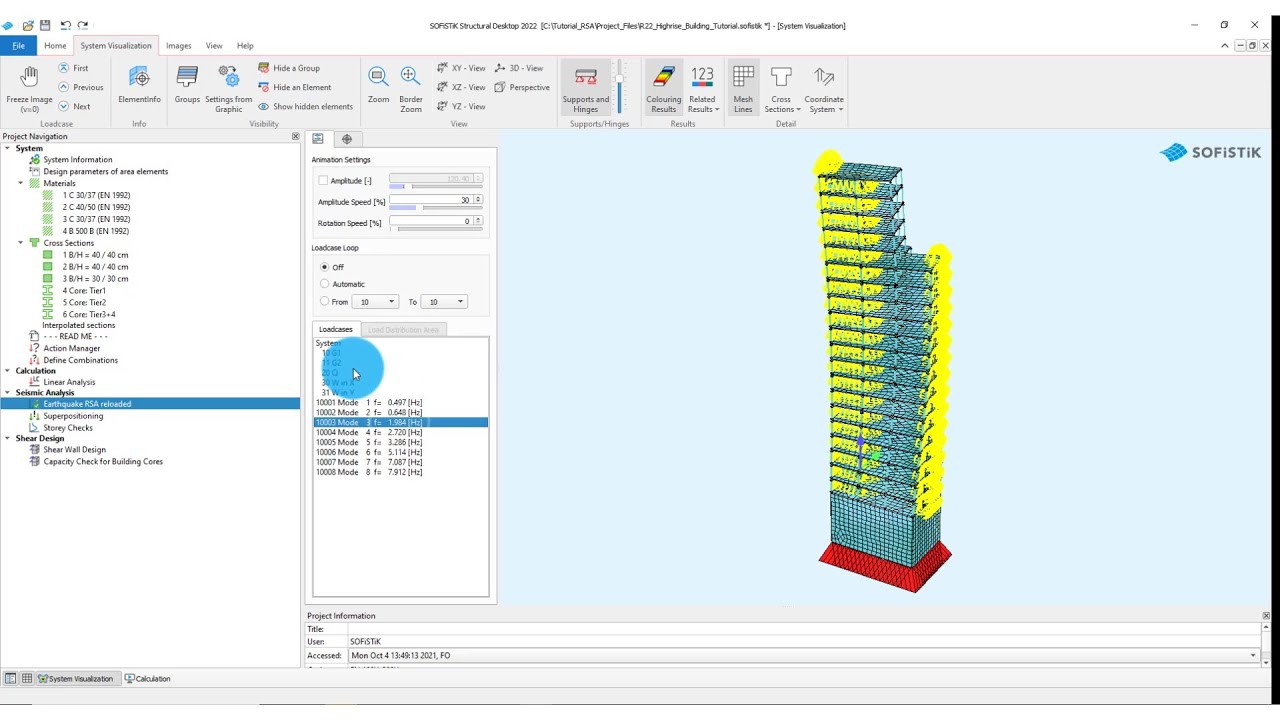Toggle Perspective view
The image size is (1280, 720).
pyautogui.click(x=522, y=87)
